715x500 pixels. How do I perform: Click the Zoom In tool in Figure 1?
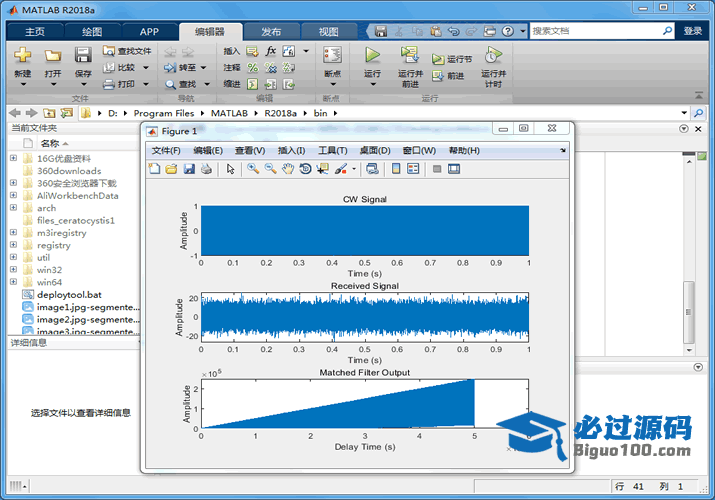[x=253, y=169]
